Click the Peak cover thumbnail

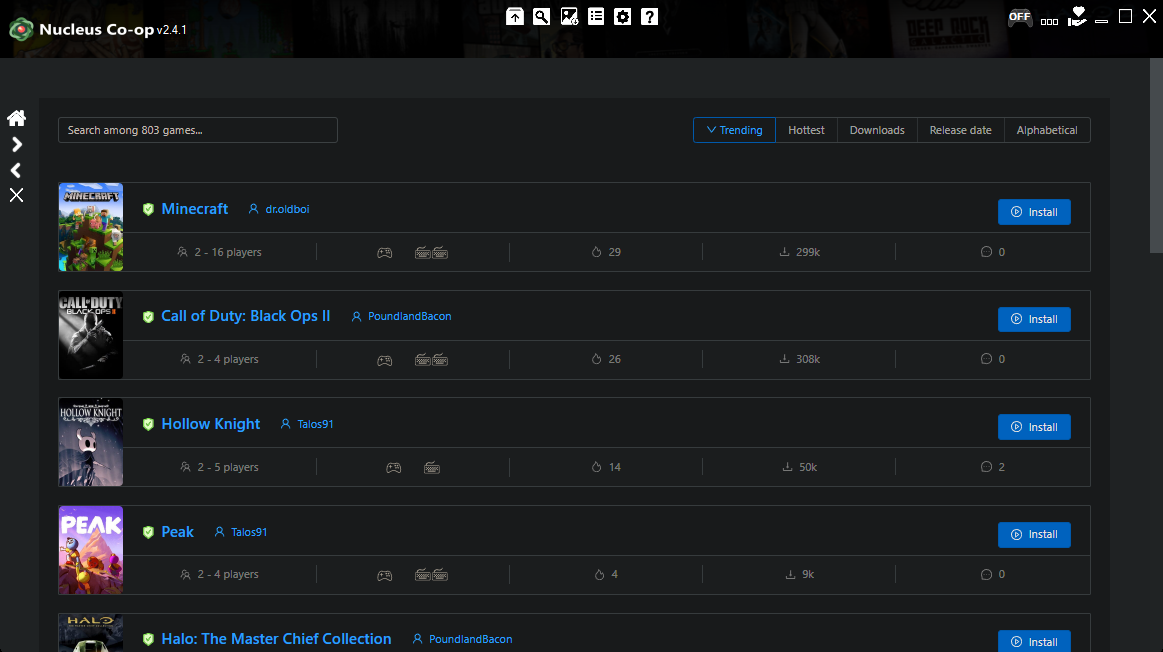point(90,550)
